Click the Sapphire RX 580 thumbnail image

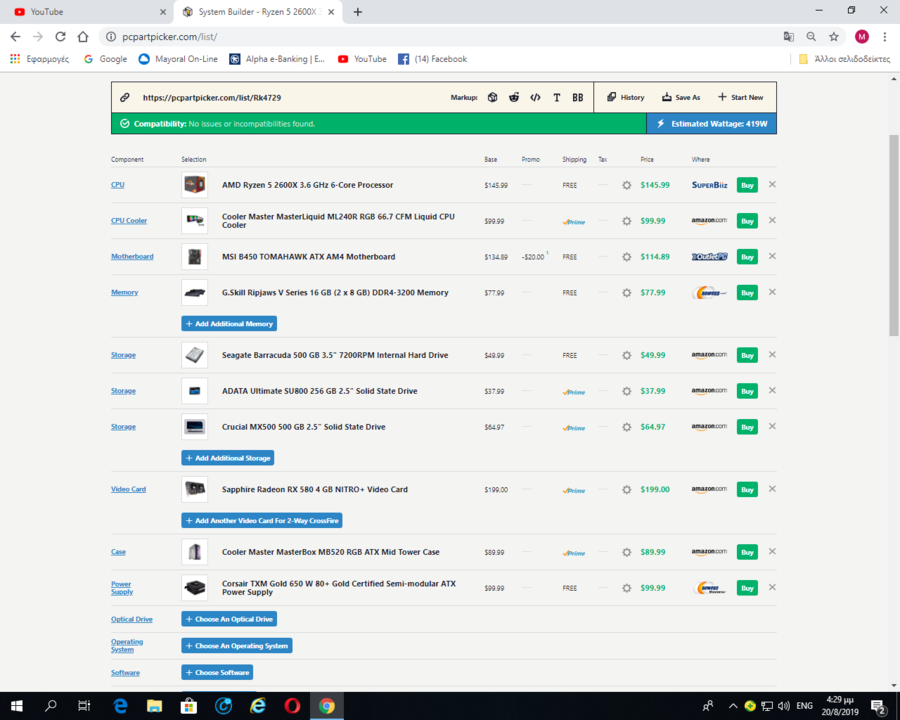pyautogui.click(x=195, y=489)
